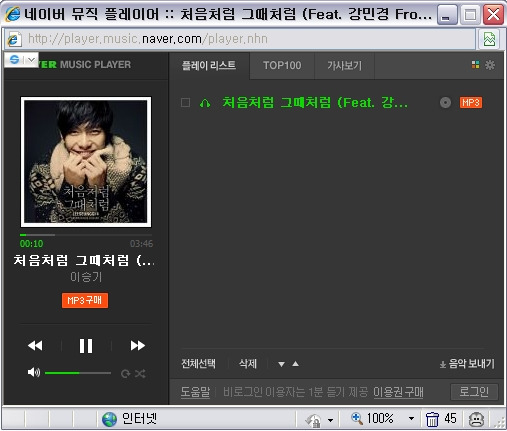Click the 00:10 elapsed time

click(x=31, y=244)
